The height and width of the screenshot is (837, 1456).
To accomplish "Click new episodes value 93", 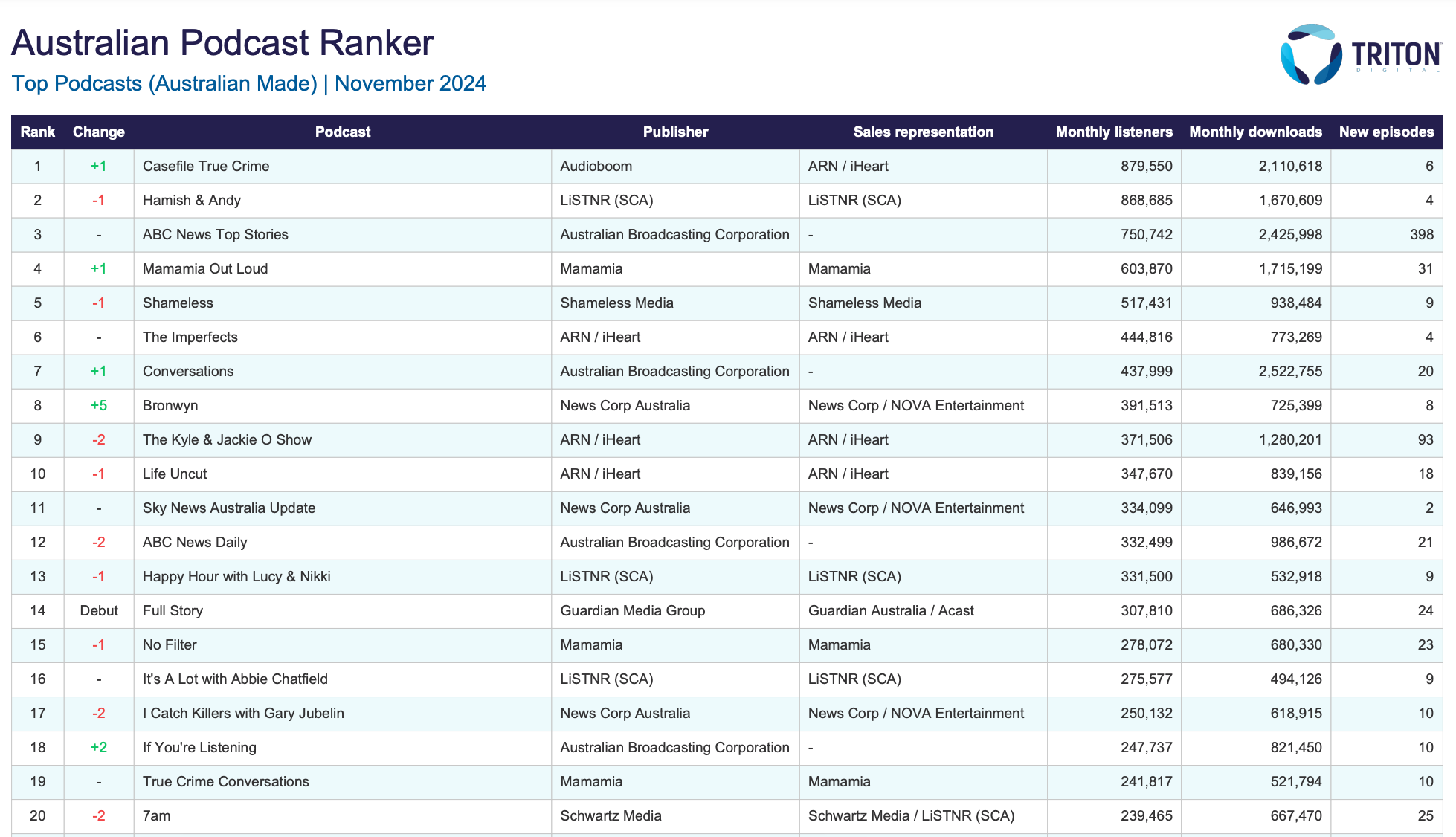I will 1426,439.
